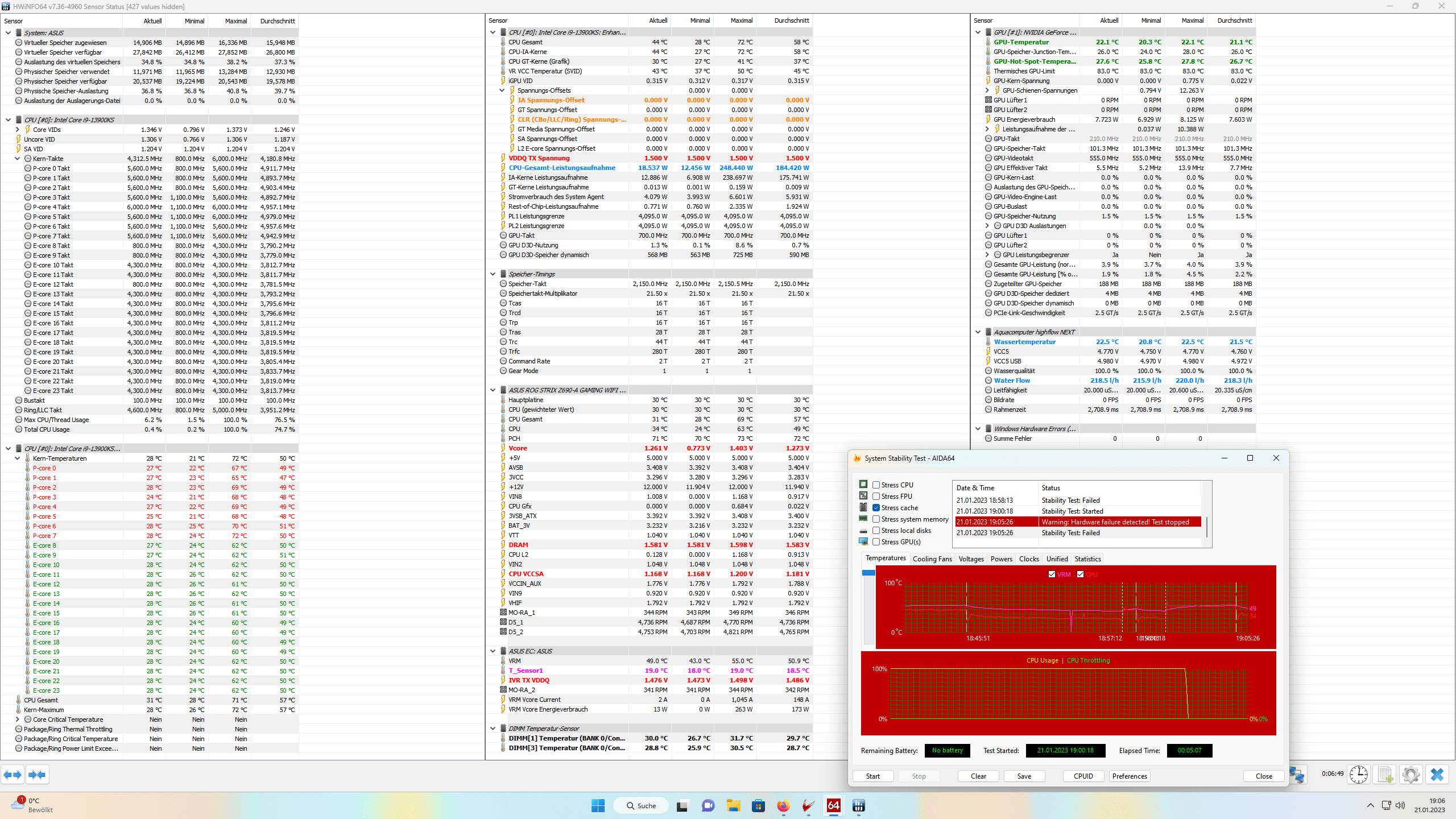Viewport: 1456px width, 819px height.
Task: Select the hardware failure warning log row
Action: 1078,522
